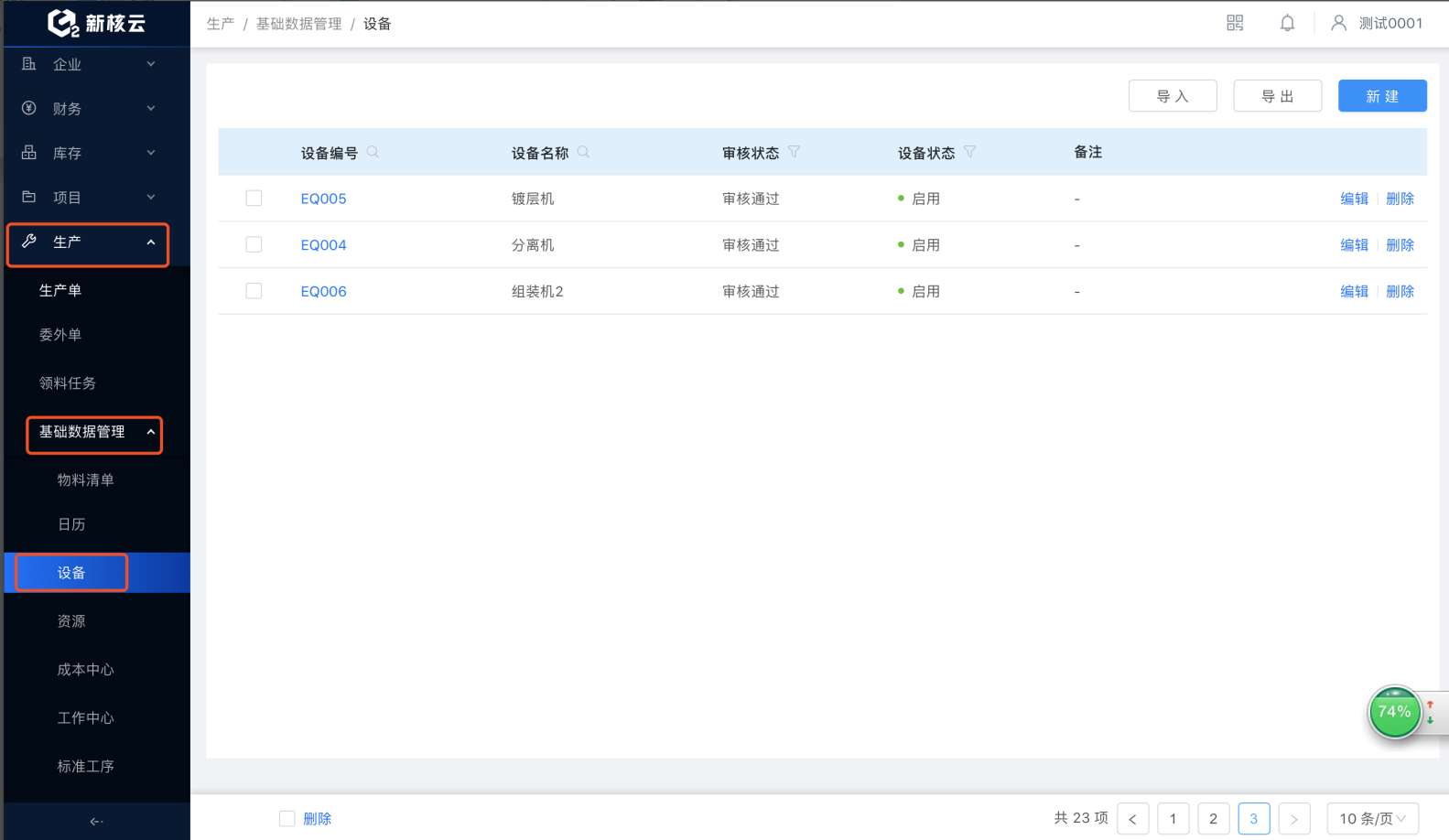Viewport: 1449px width, 840px height.
Task: Tick the select-all checkbox beside bottom 删除
Action: click(287, 818)
